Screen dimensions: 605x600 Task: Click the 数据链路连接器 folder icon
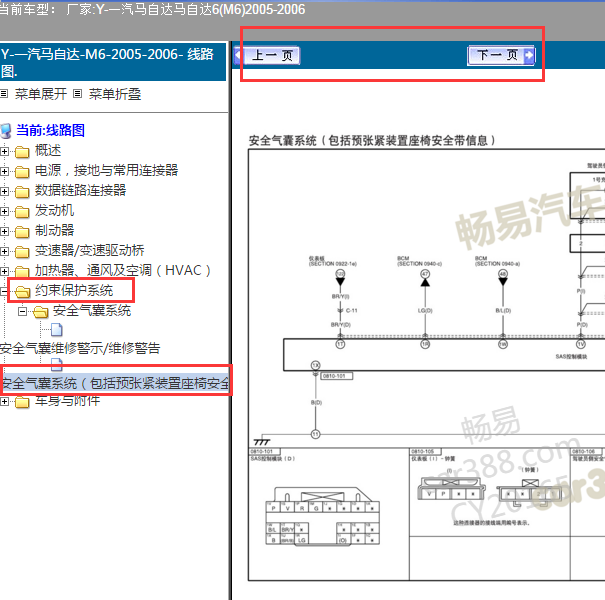(x=22, y=192)
